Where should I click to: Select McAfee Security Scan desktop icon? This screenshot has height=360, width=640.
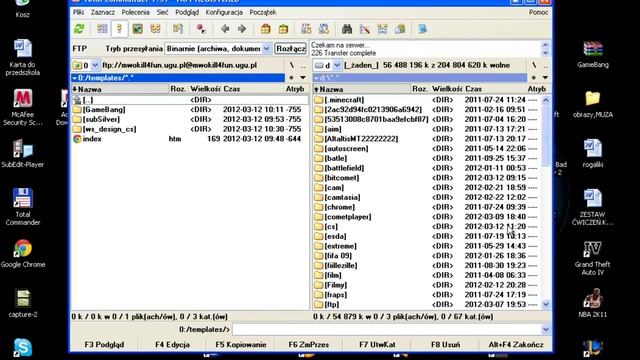coord(23,108)
